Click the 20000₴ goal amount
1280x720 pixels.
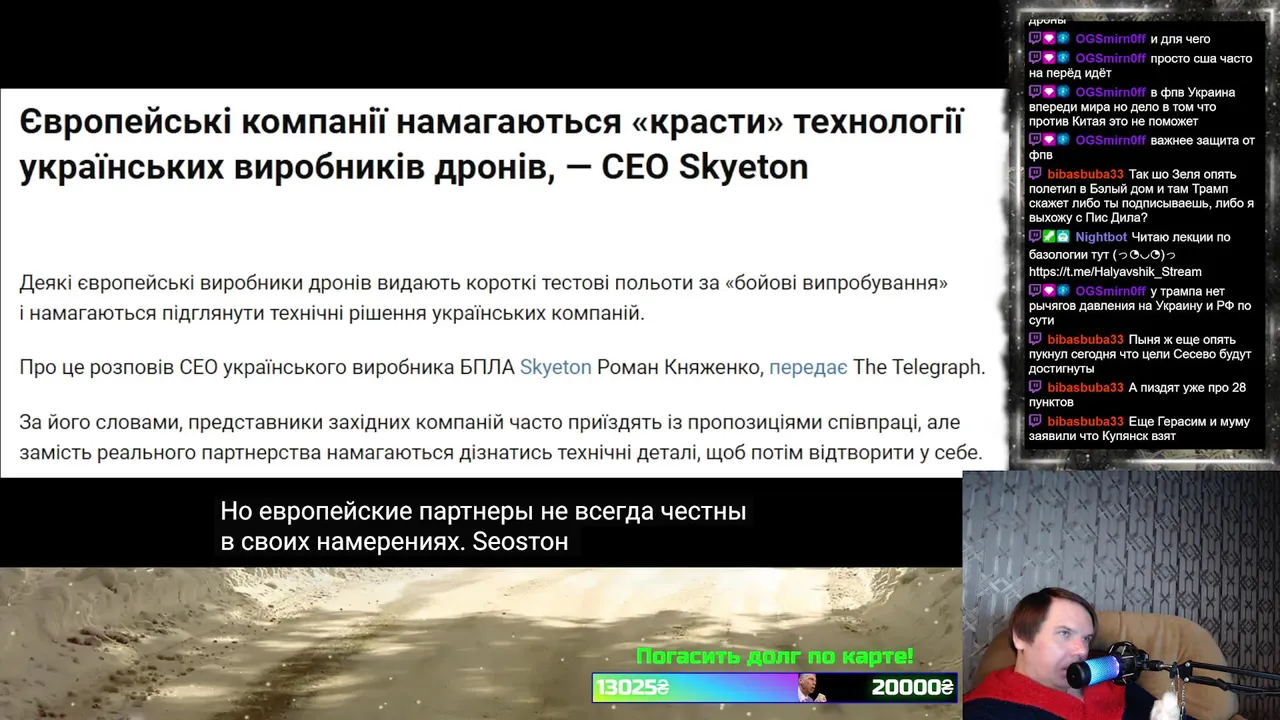(x=912, y=687)
